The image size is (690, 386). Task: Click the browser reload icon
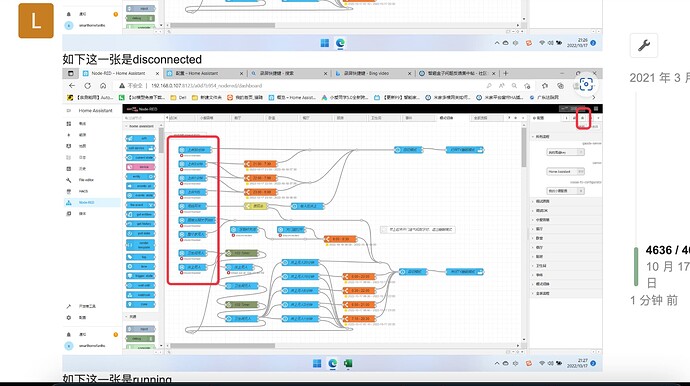(88, 85)
